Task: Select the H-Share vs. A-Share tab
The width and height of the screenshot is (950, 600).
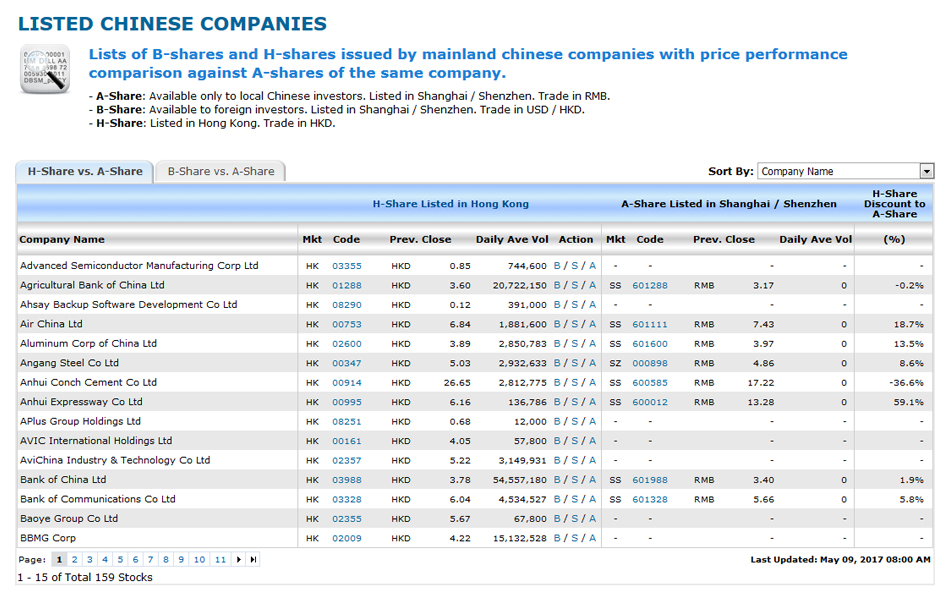Action: pyautogui.click(x=85, y=172)
